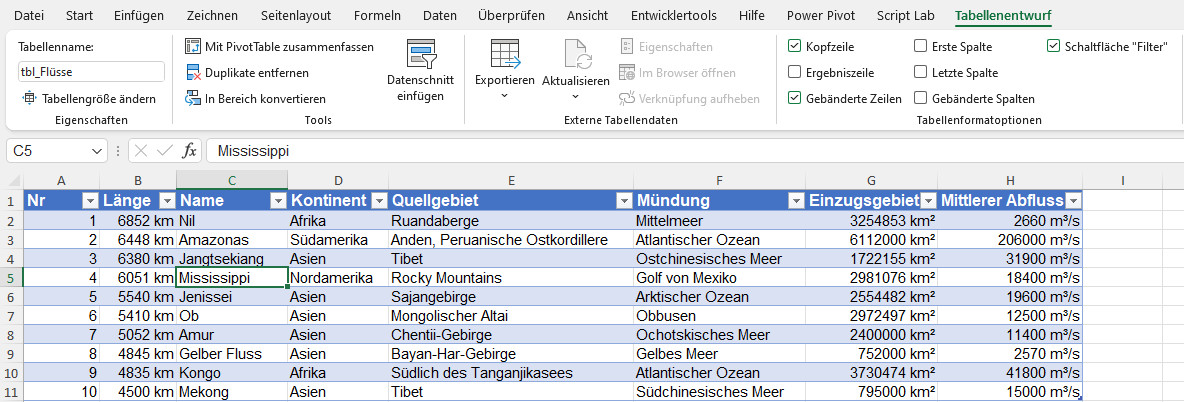Click the Duplikate entfernen icon
Viewport: 1184px width, 402px height.
(x=194, y=73)
